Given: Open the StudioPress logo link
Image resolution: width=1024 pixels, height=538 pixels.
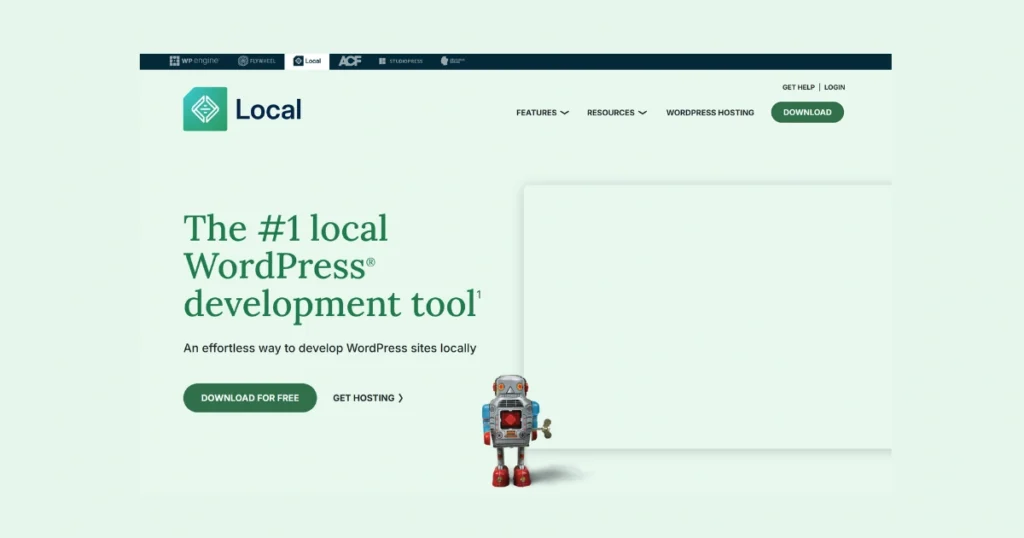Looking at the screenshot, I should pyautogui.click(x=400, y=61).
